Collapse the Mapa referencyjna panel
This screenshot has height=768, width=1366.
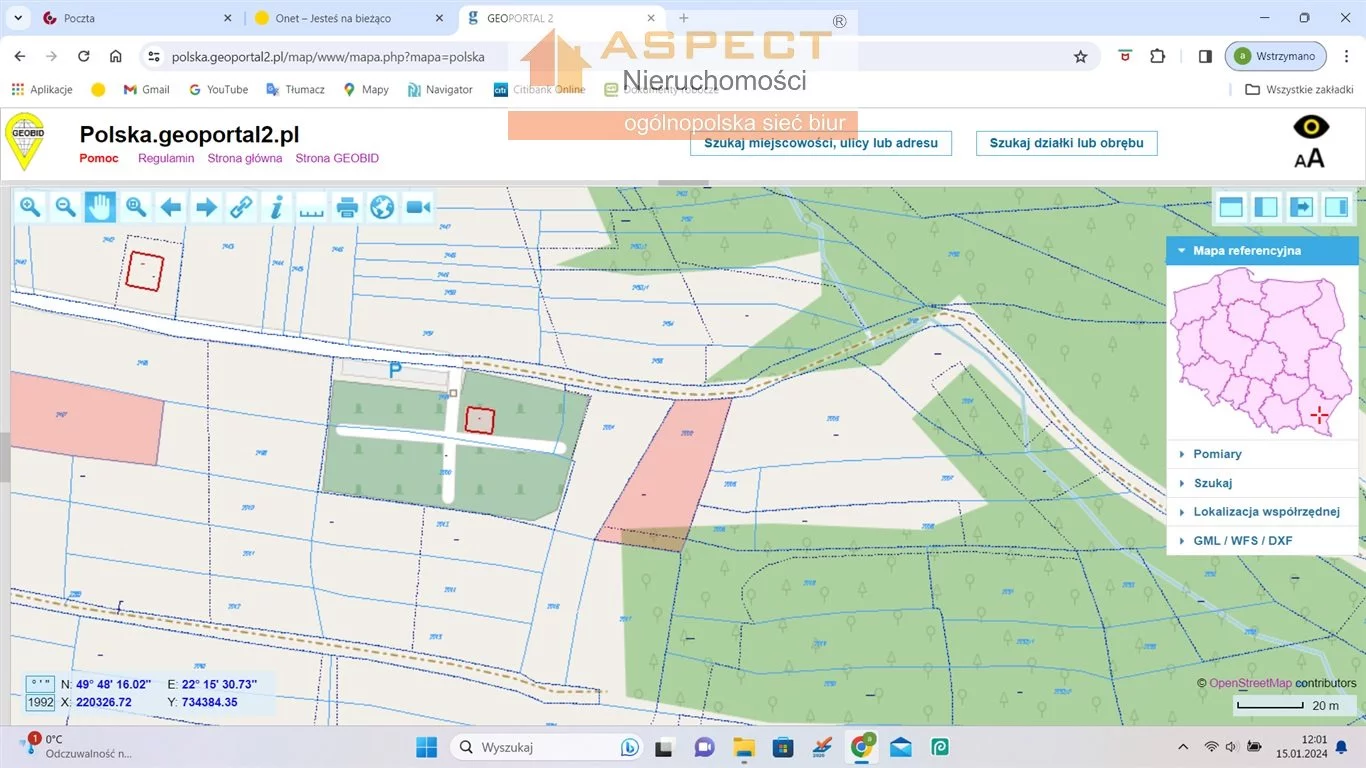1262,250
